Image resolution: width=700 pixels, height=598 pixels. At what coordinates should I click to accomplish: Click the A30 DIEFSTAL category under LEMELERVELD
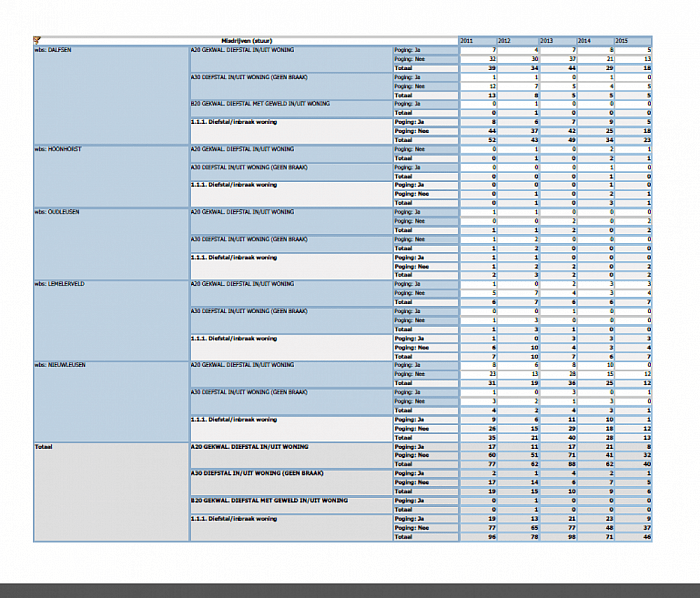(249, 311)
